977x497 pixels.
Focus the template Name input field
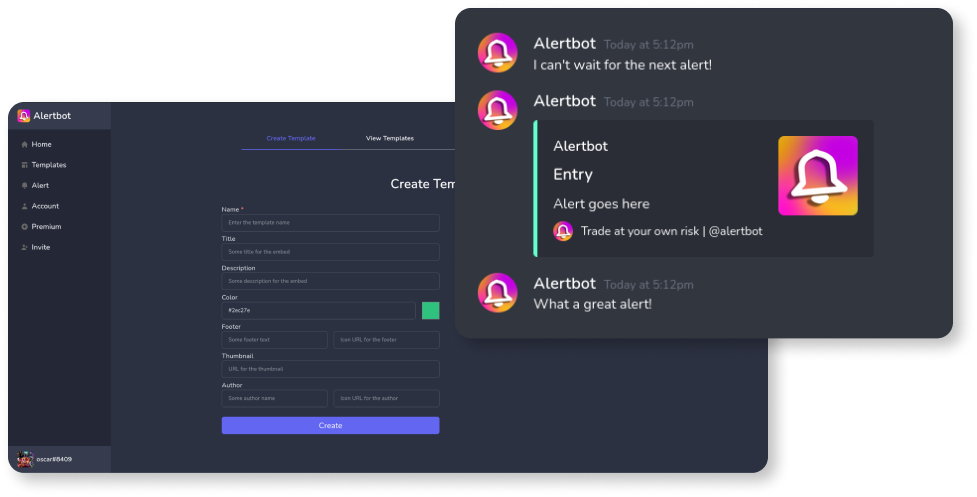coord(330,222)
